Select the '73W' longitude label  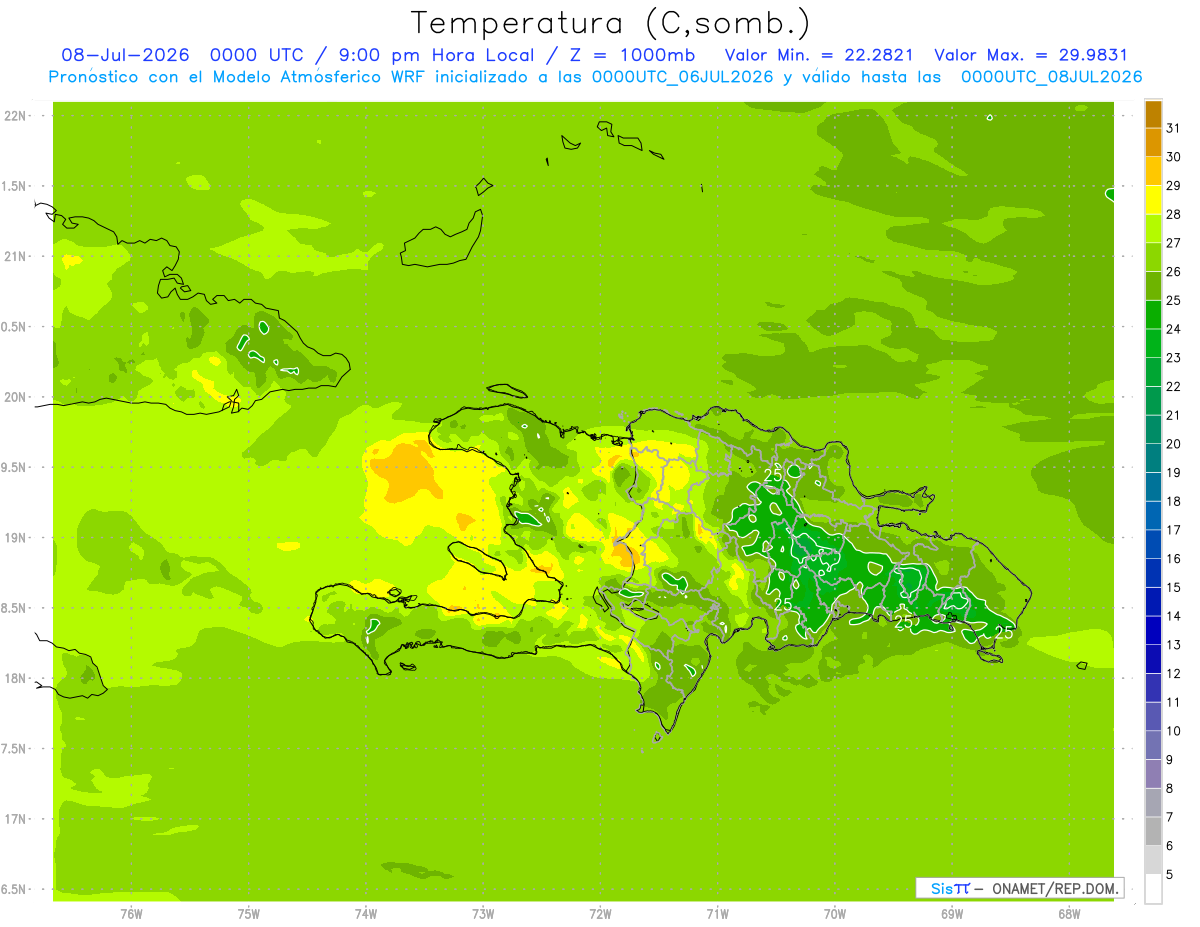[x=483, y=914]
